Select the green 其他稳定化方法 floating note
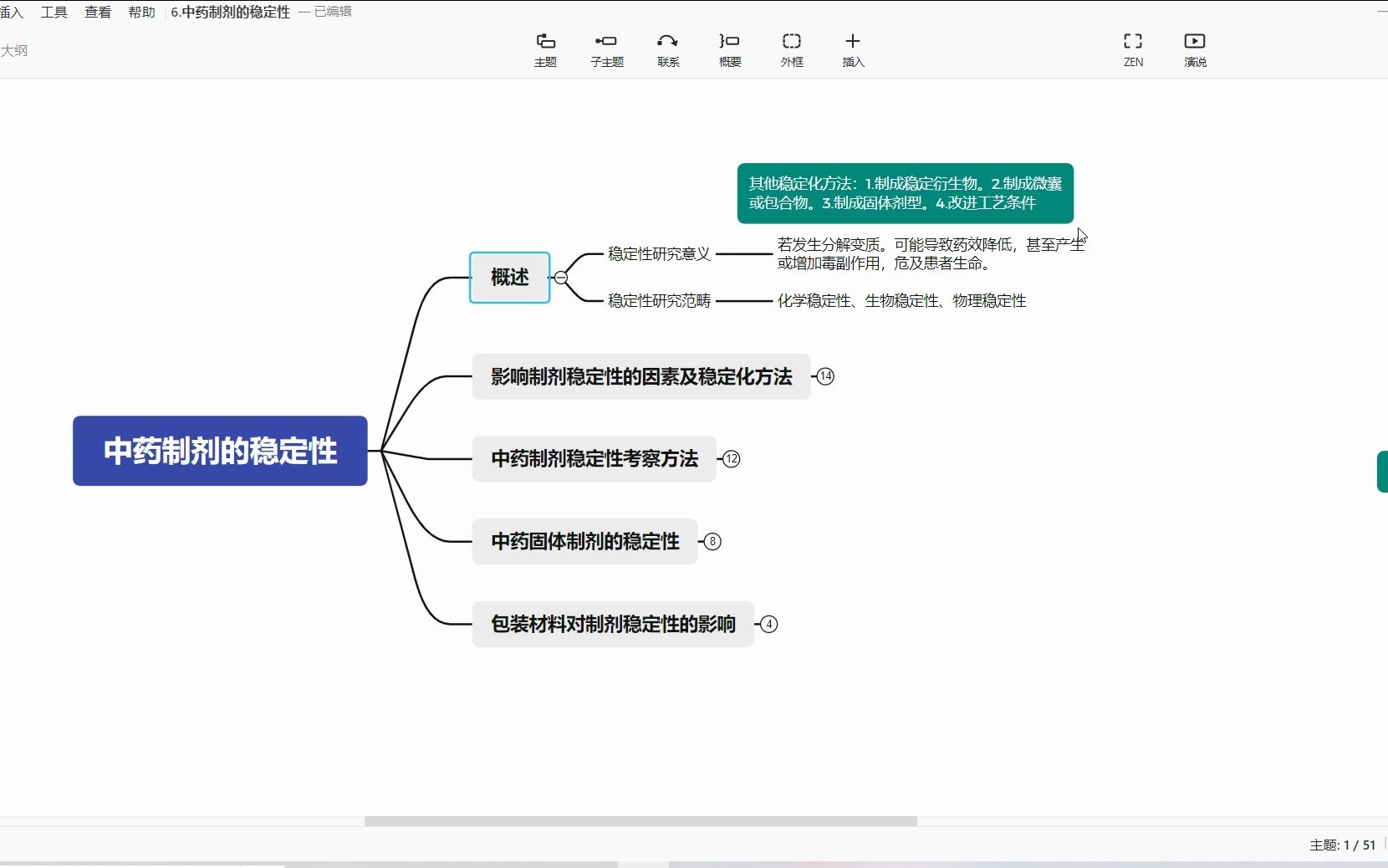Screen dimensions: 1388x868 pyautogui.click(x=906, y=193)
